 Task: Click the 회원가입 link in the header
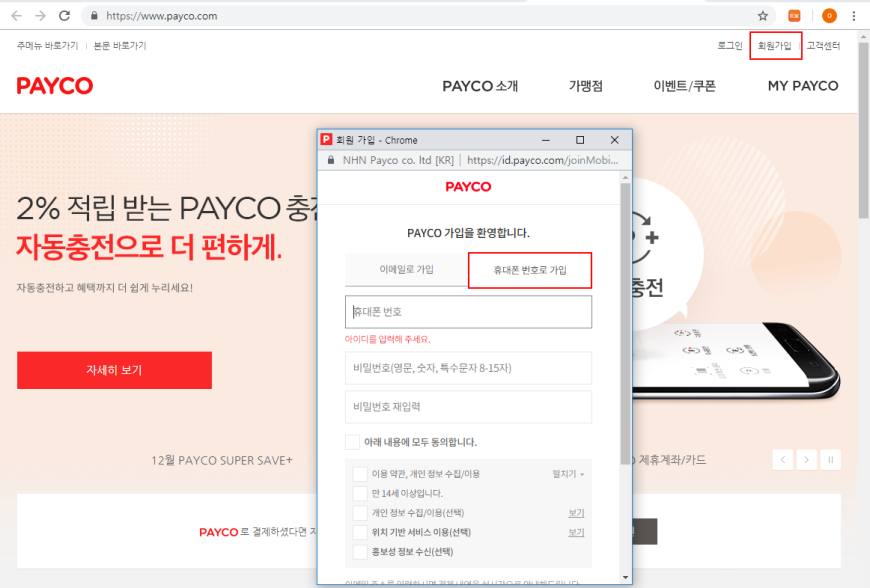[x=775, y=45]
